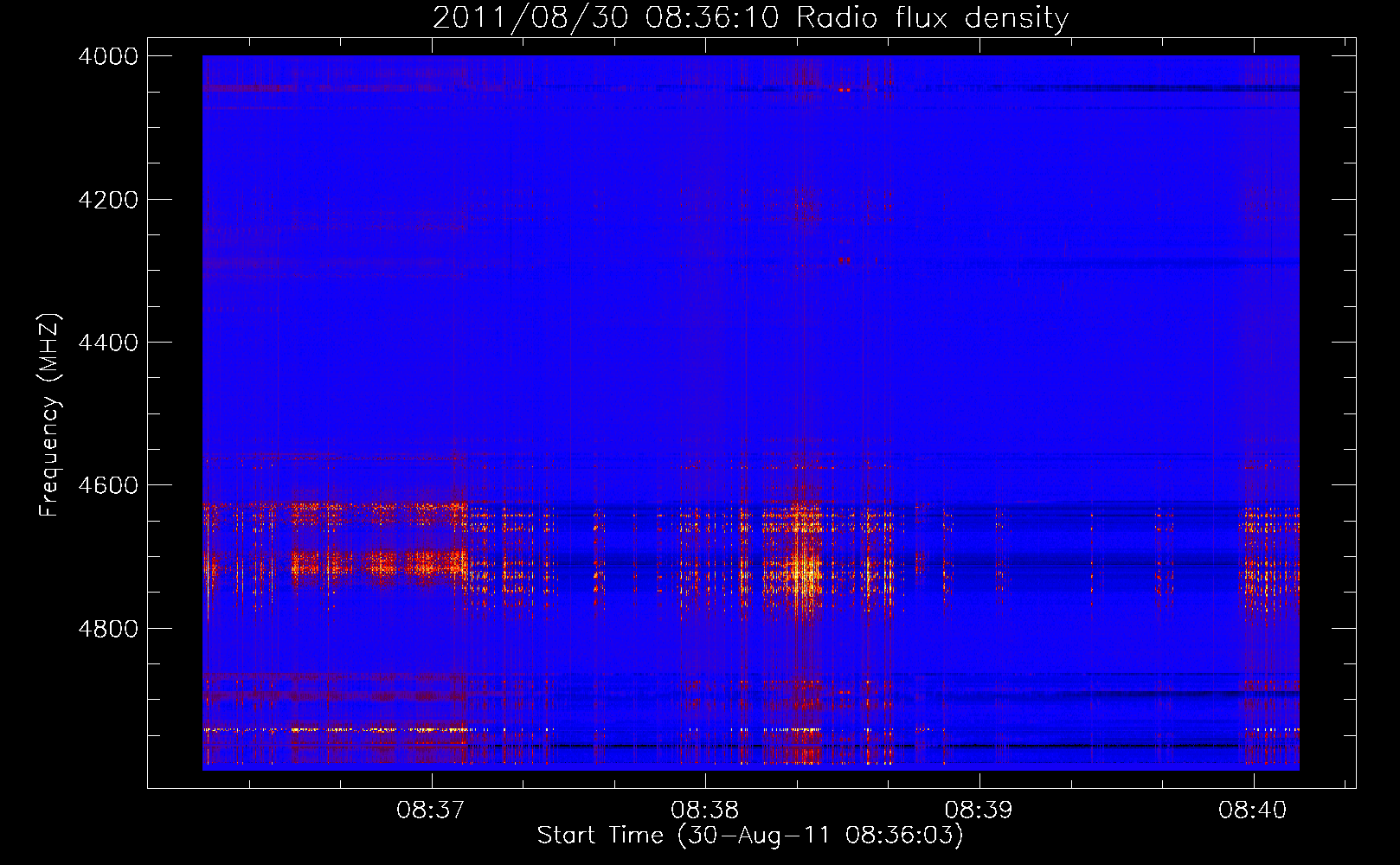Click the 08:40 time tick label
Image resolution: width=1400 pixels, height=865 pixels.
(1253, 811)
